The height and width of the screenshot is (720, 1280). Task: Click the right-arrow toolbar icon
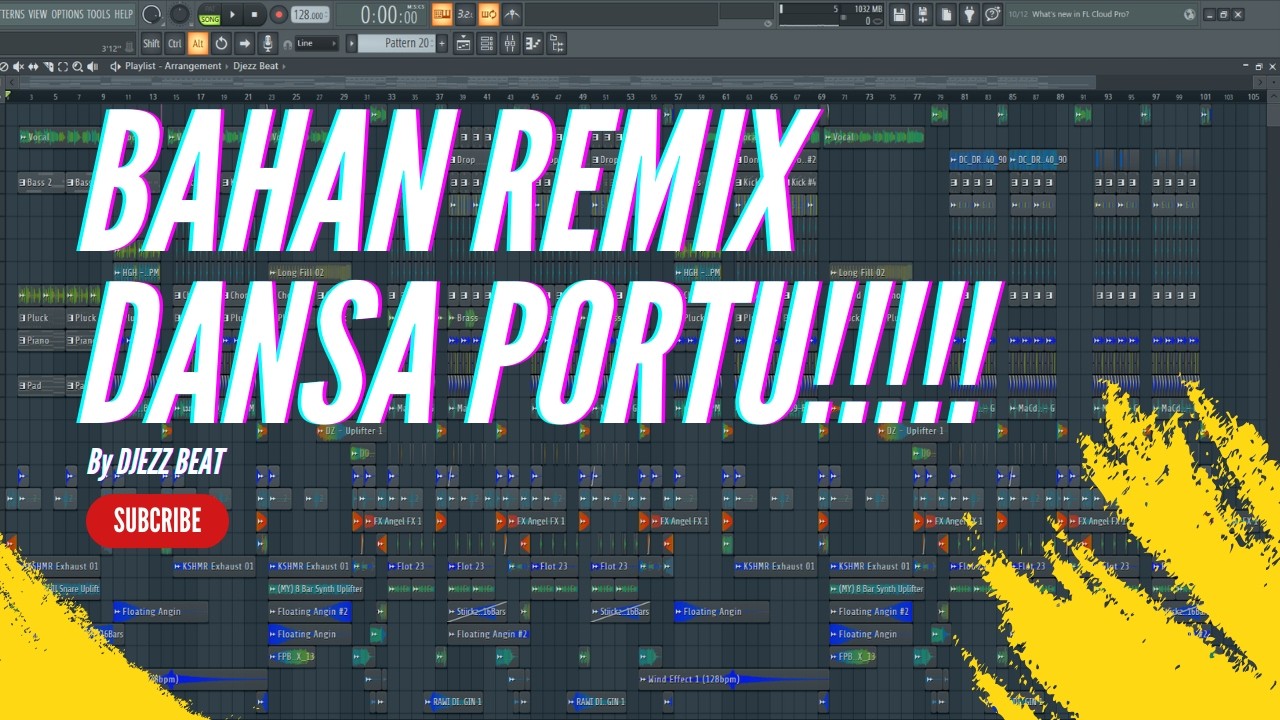click(244, 44)
